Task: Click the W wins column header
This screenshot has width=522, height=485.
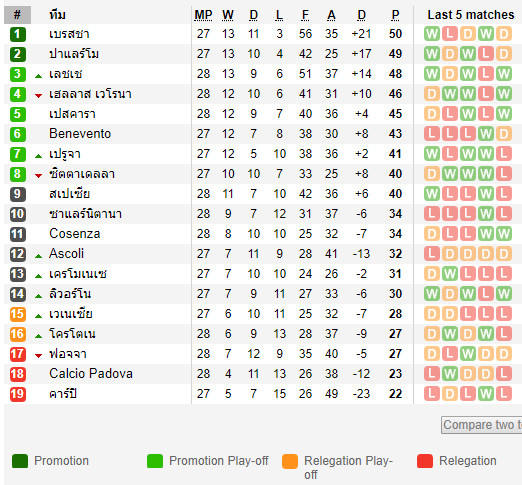Action: pyautogui.click(x=228, y=15)
